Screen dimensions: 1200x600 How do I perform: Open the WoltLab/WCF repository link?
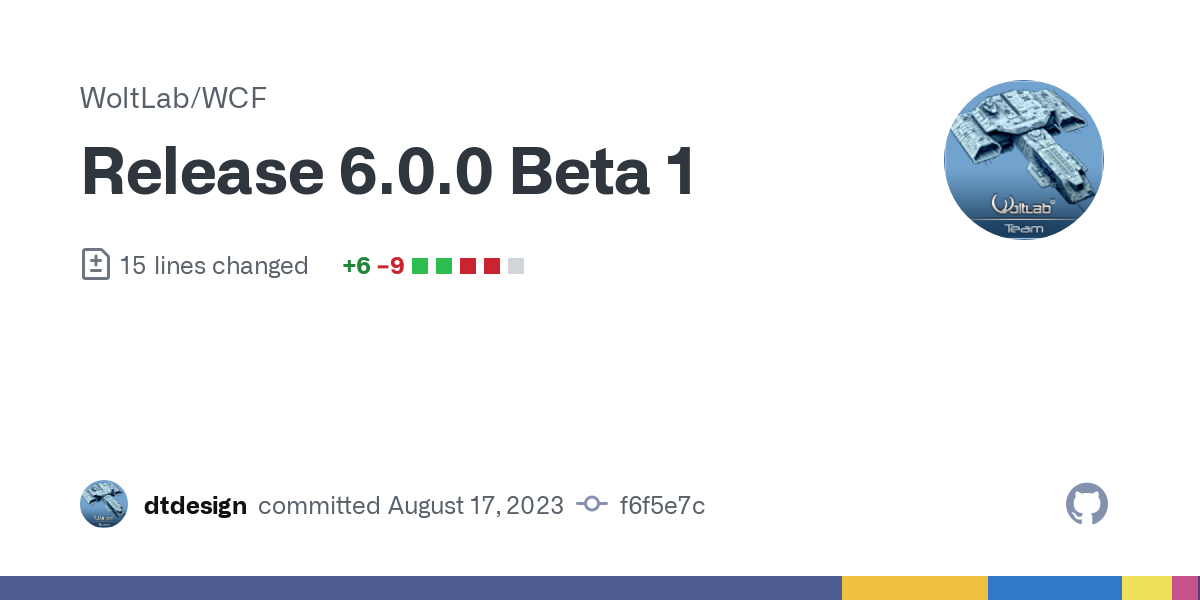pyautogui.click(x=173, y=98)
